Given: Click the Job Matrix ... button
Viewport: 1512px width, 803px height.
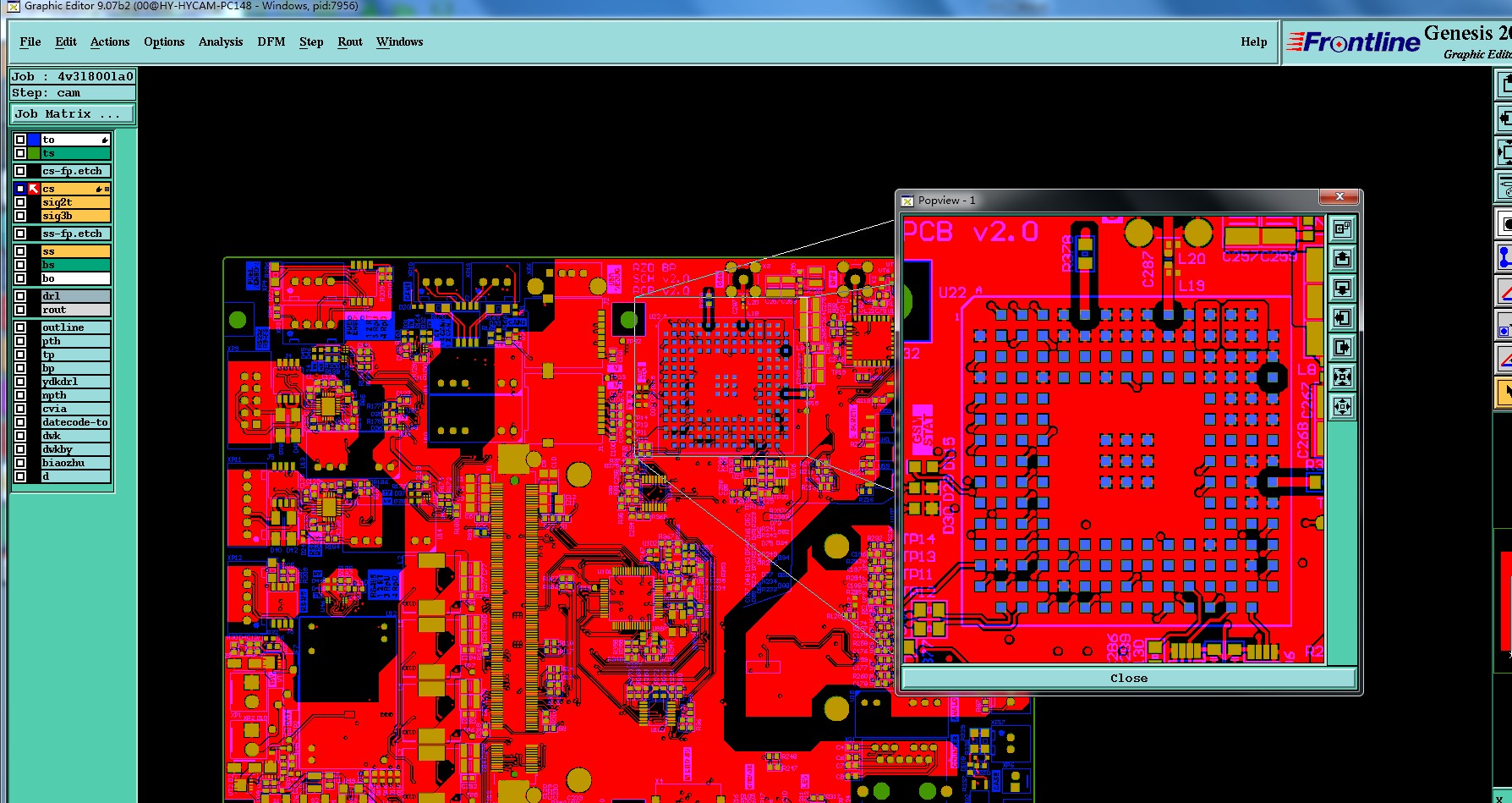Looking at the screenshot, I should click(x=72, y=113).
